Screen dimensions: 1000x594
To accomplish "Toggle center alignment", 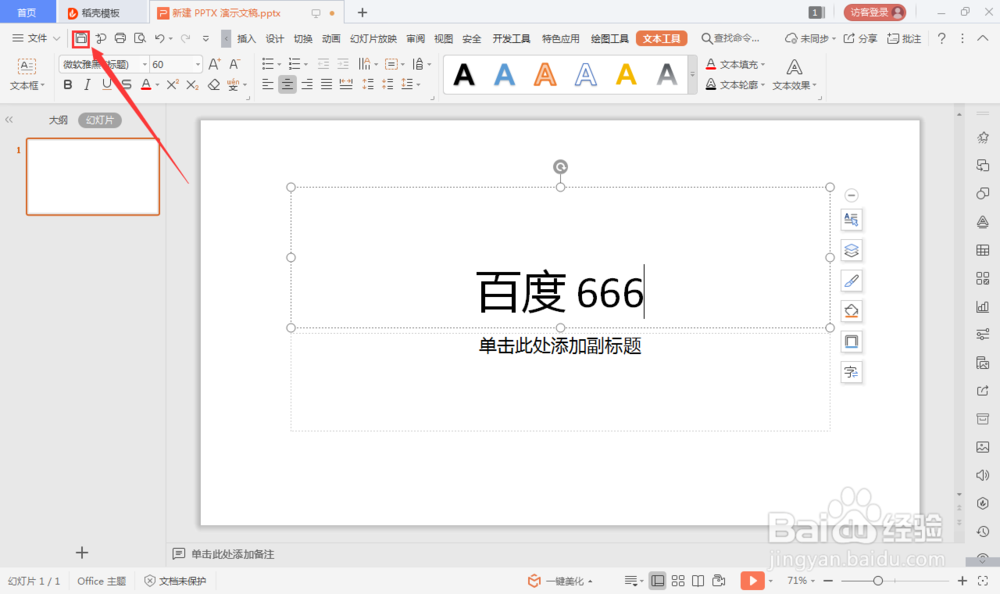I will point(288,84).
